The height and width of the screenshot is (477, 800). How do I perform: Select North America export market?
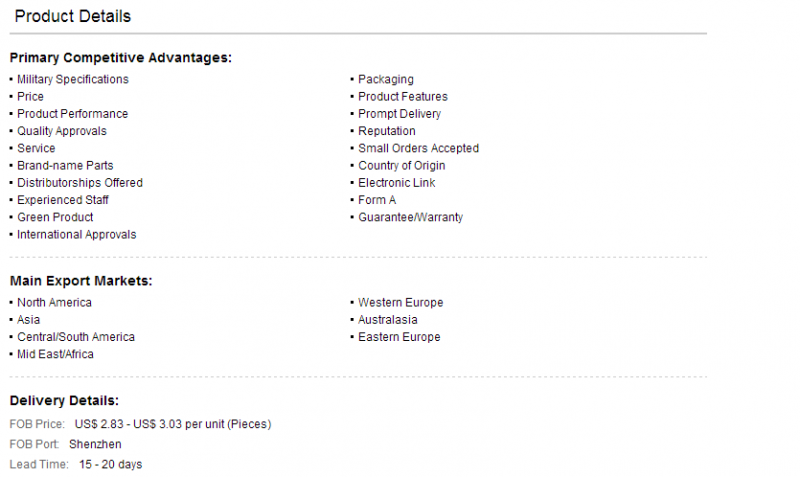click(x=54, y=303)
